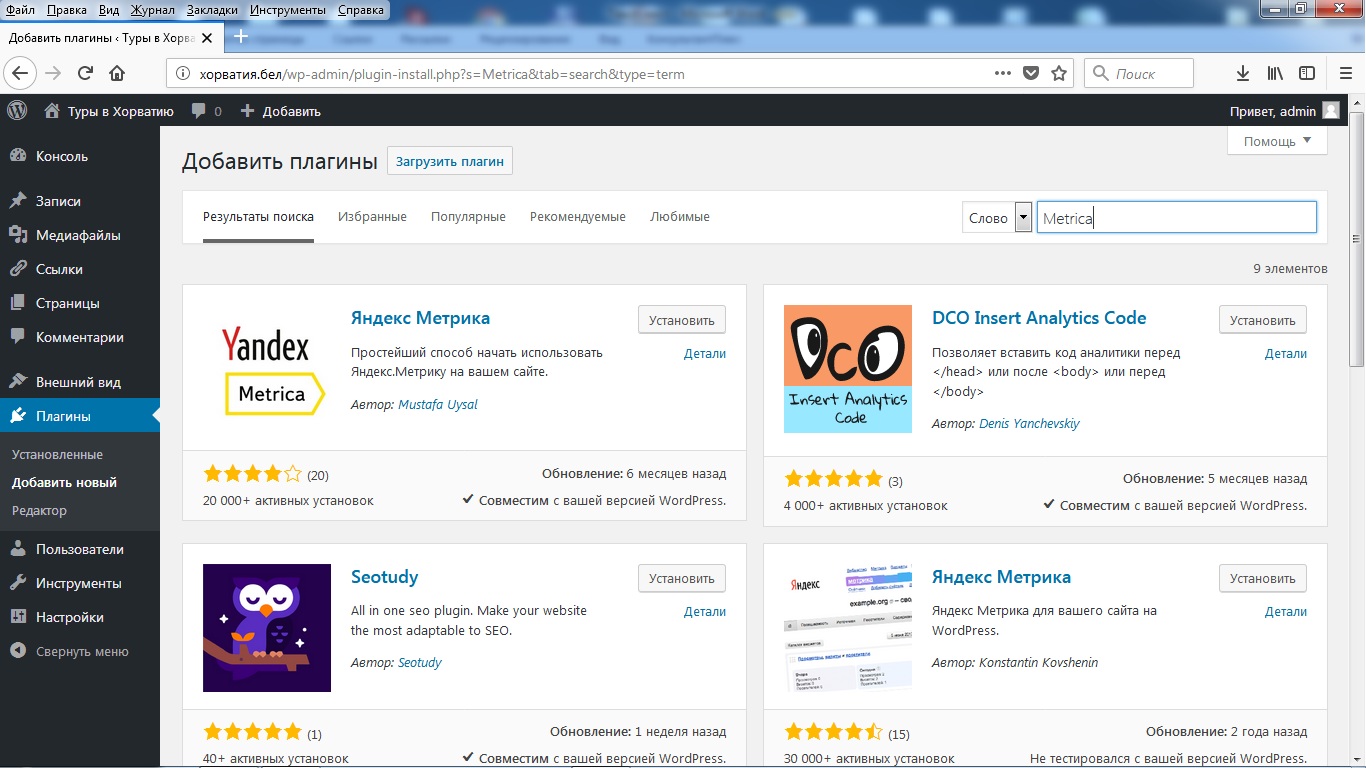Save page to Pocket icon
Screen dimensions: 1366x768
[x=1031, y=73]
